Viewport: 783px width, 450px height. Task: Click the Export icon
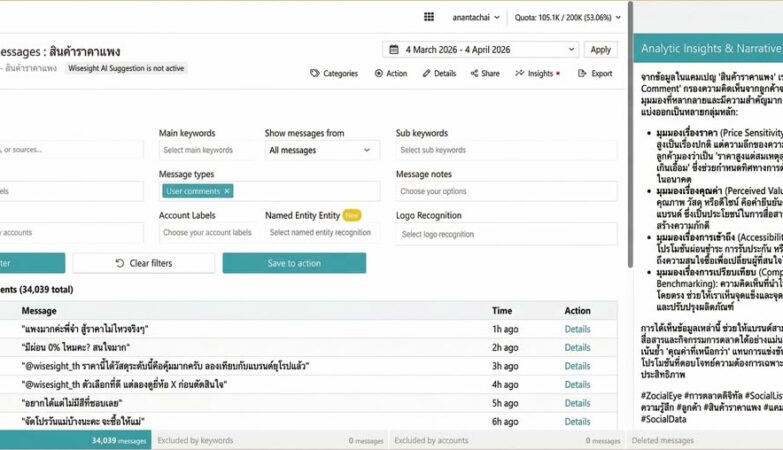click(x=582, y=73)
